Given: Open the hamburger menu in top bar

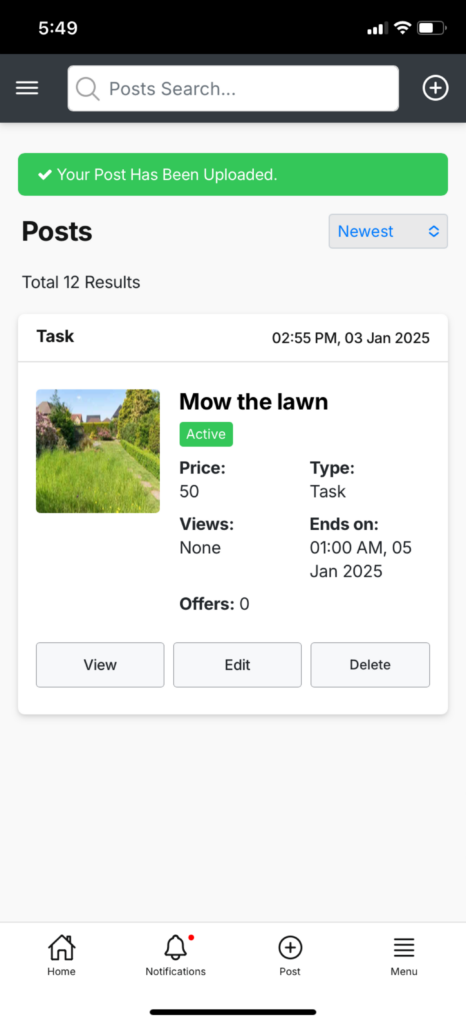Looking at the screenshot, I should point(27,88).
